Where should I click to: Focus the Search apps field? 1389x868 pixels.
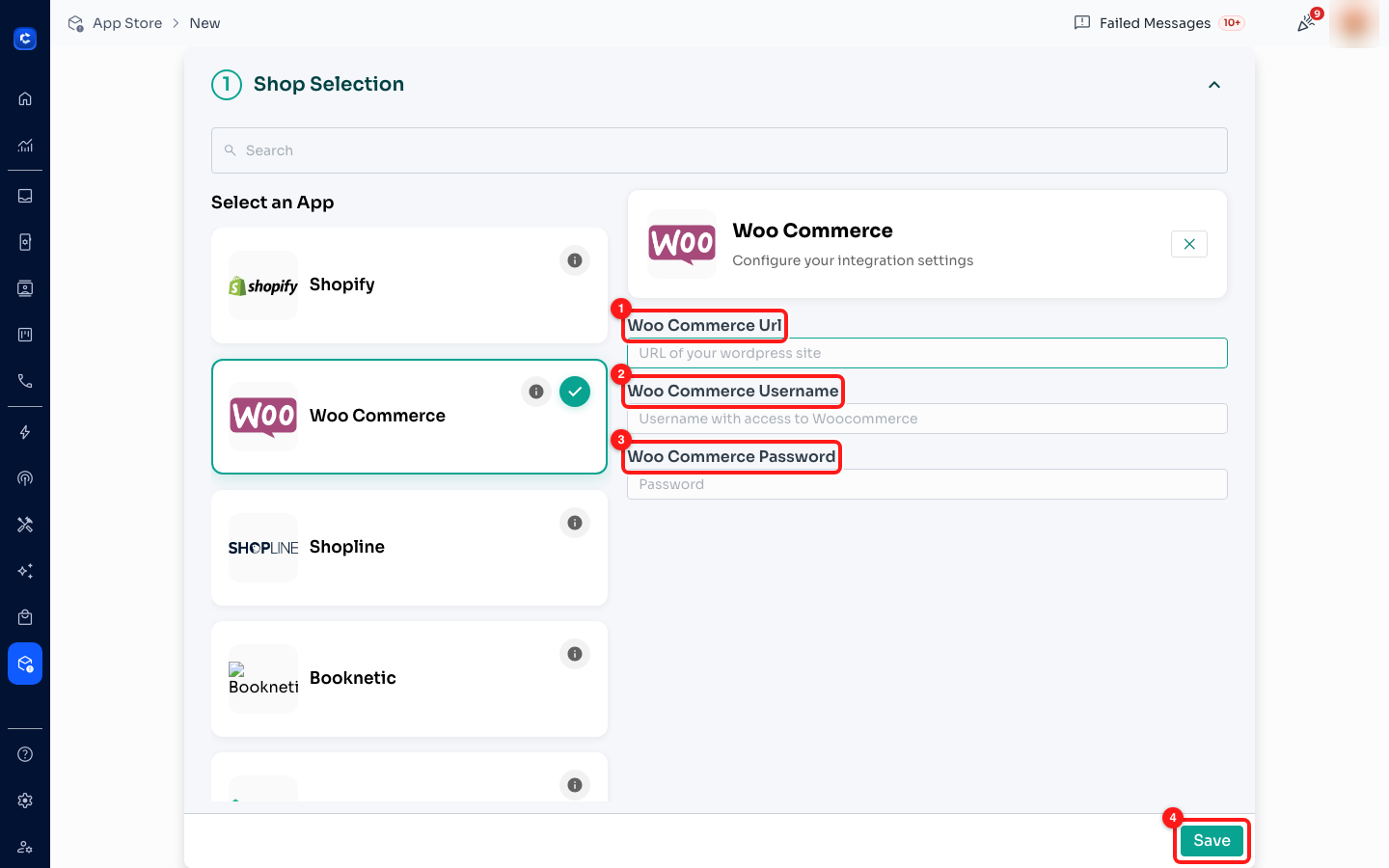click(x=720, y=150)
